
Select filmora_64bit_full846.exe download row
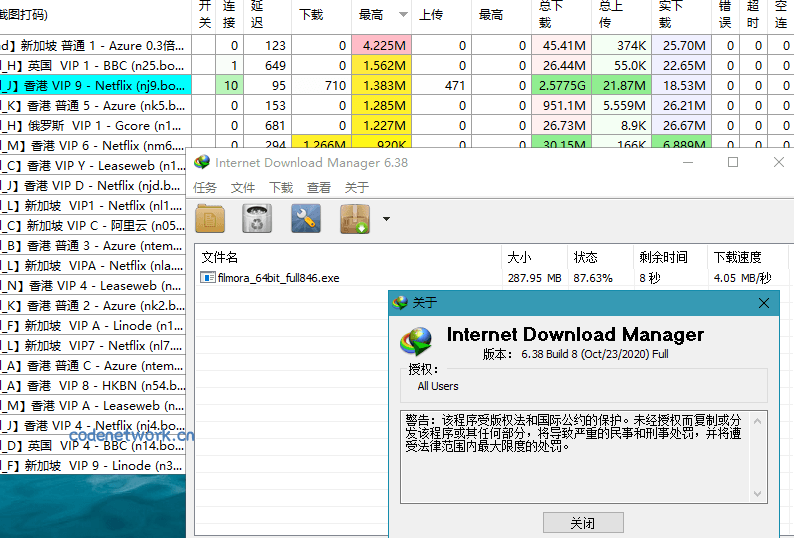[x=492, y=278]
